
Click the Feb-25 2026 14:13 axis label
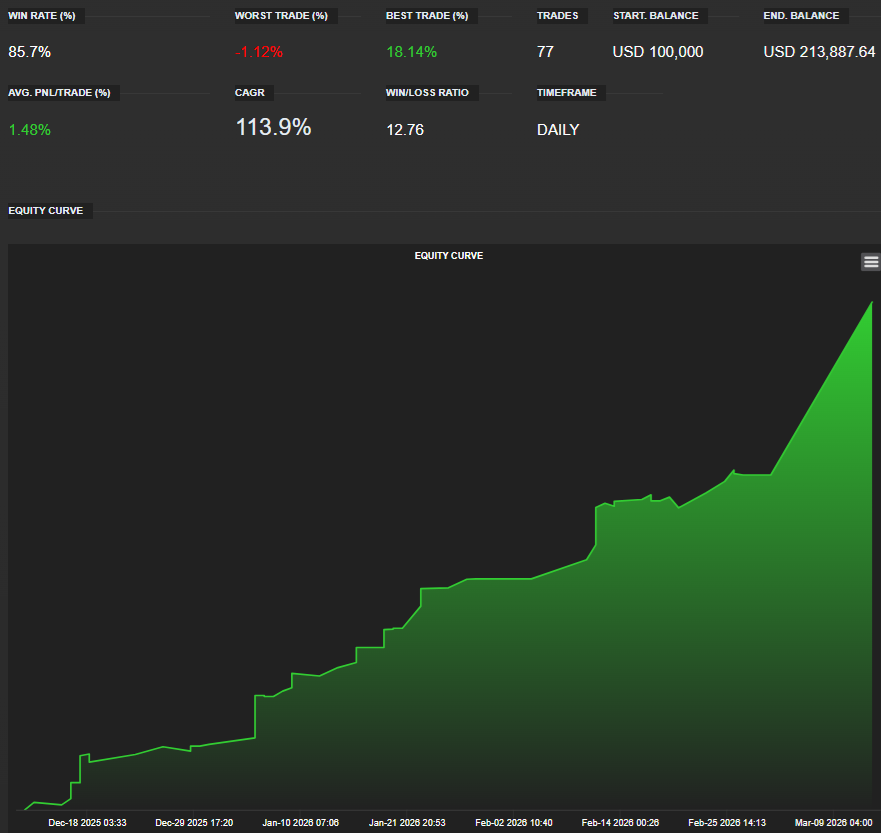pos(727,823)
